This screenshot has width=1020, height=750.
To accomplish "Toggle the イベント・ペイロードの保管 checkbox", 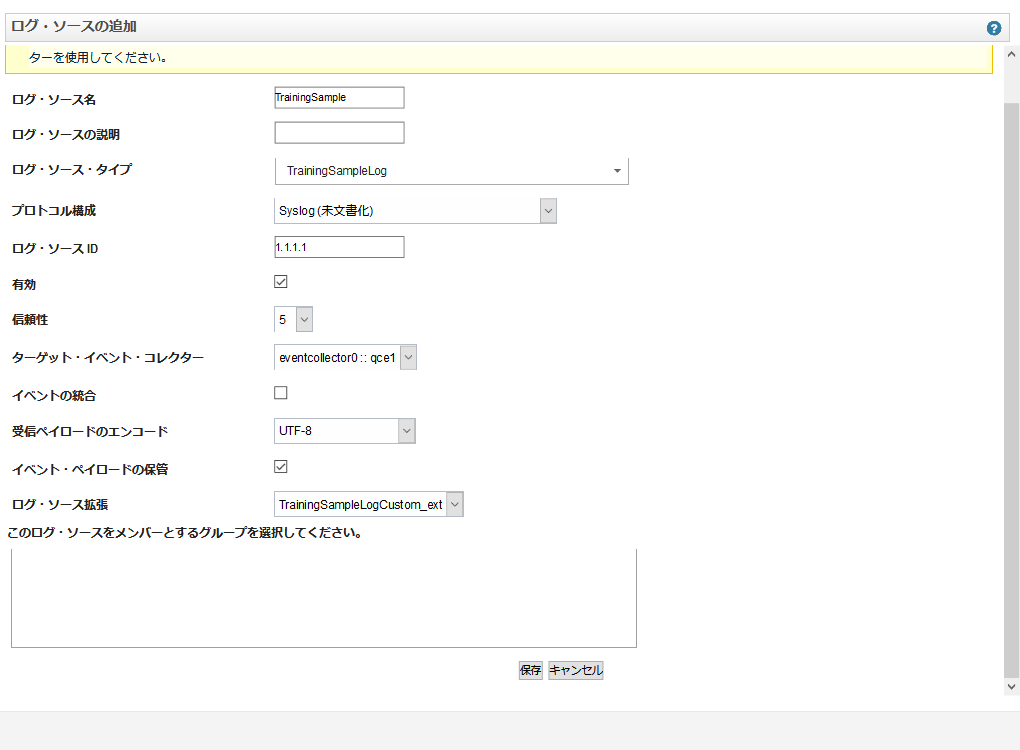I will coord(280,466).
